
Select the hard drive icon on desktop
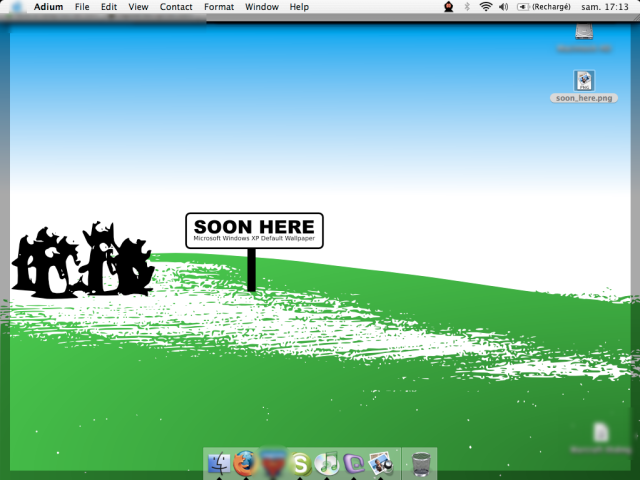tap(584, 31)
